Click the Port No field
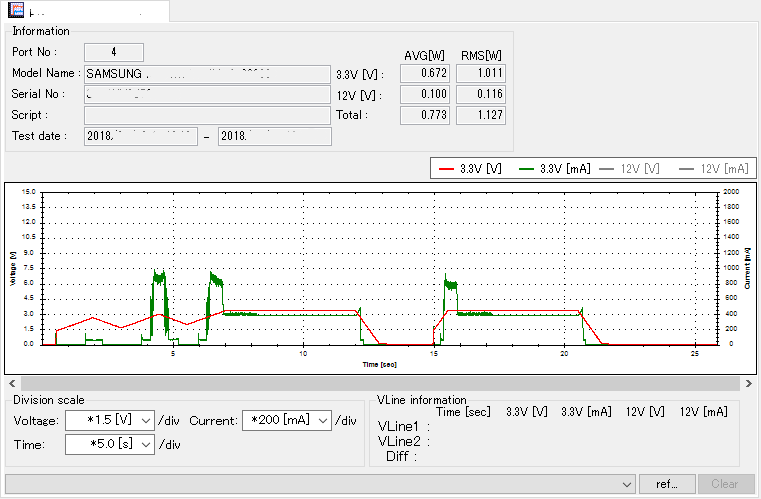Viewport: 761px width, 499px height. point(113,52)
